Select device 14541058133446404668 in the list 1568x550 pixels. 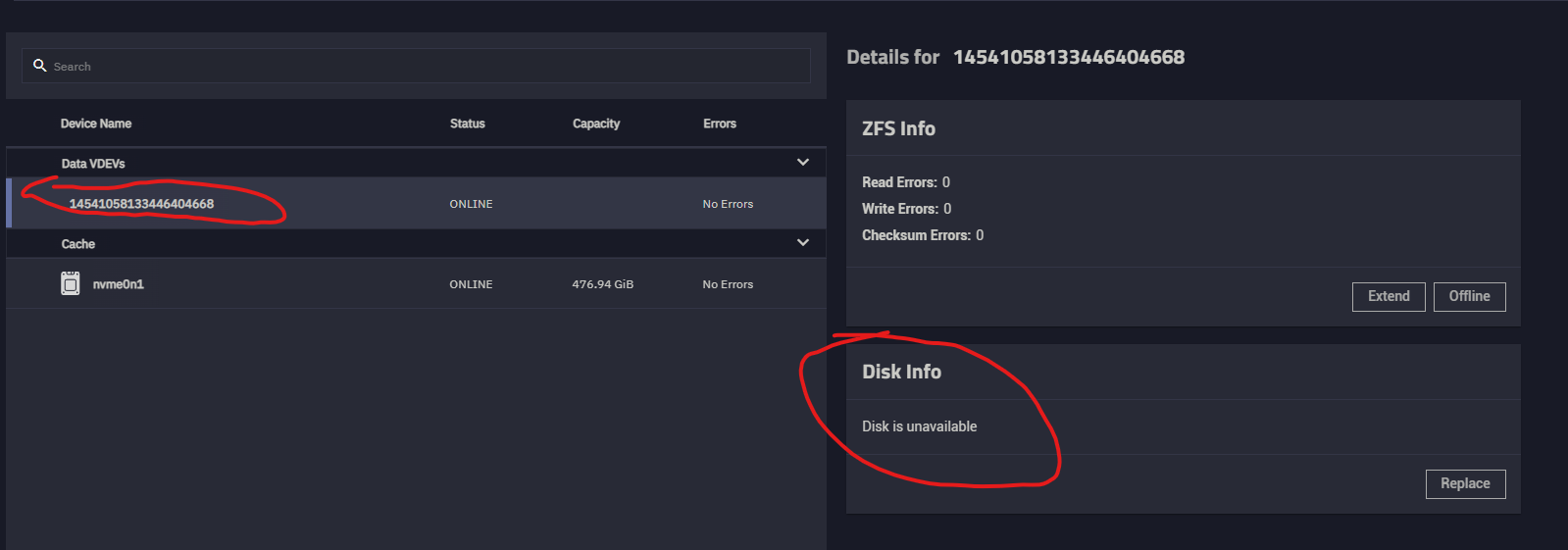point(141,204)
